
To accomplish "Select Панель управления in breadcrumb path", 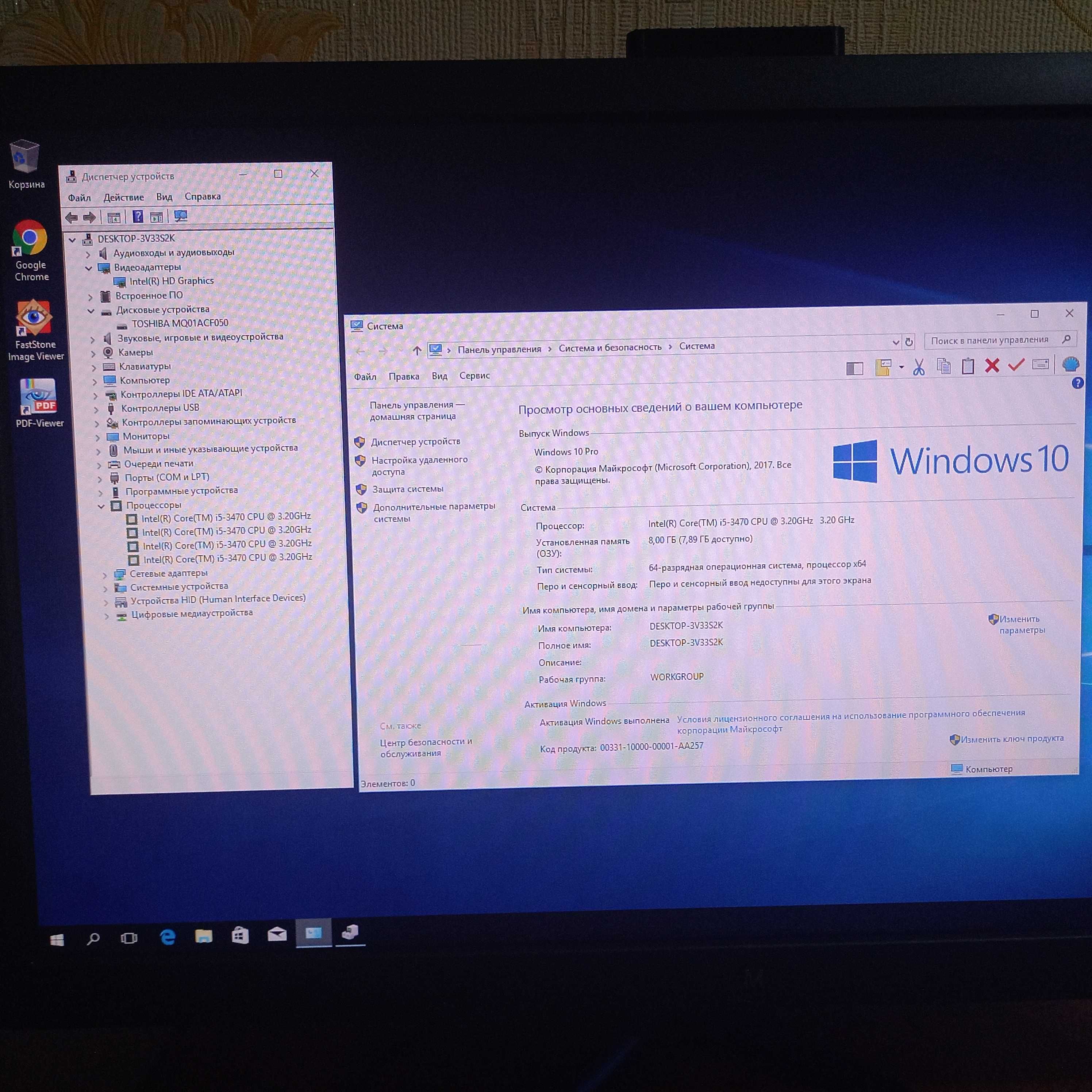I will point(499,349).
